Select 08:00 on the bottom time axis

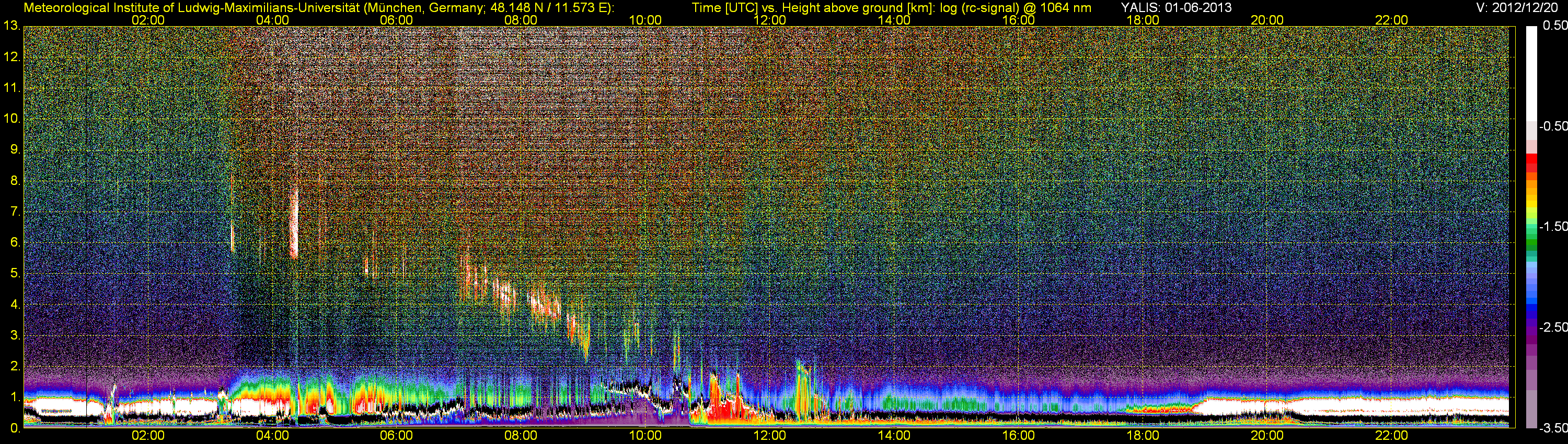(521, 436)
